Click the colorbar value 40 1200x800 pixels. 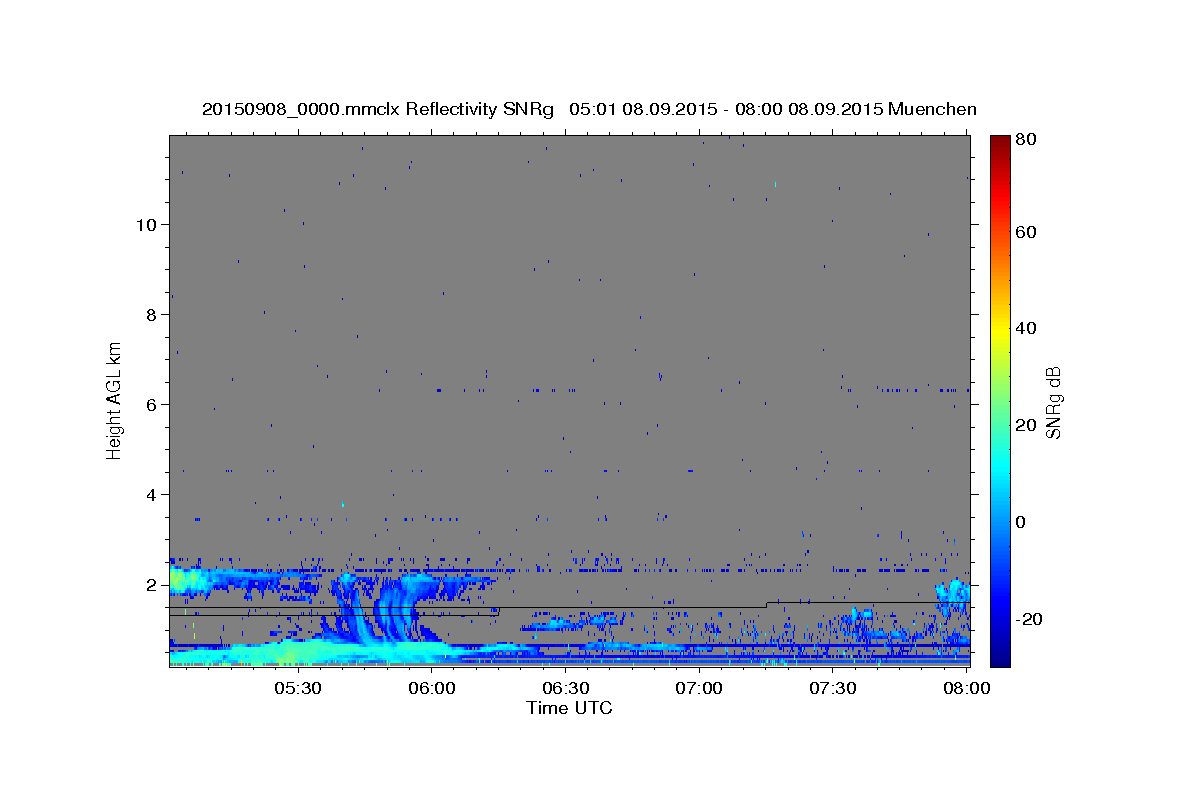point(1025,328)
